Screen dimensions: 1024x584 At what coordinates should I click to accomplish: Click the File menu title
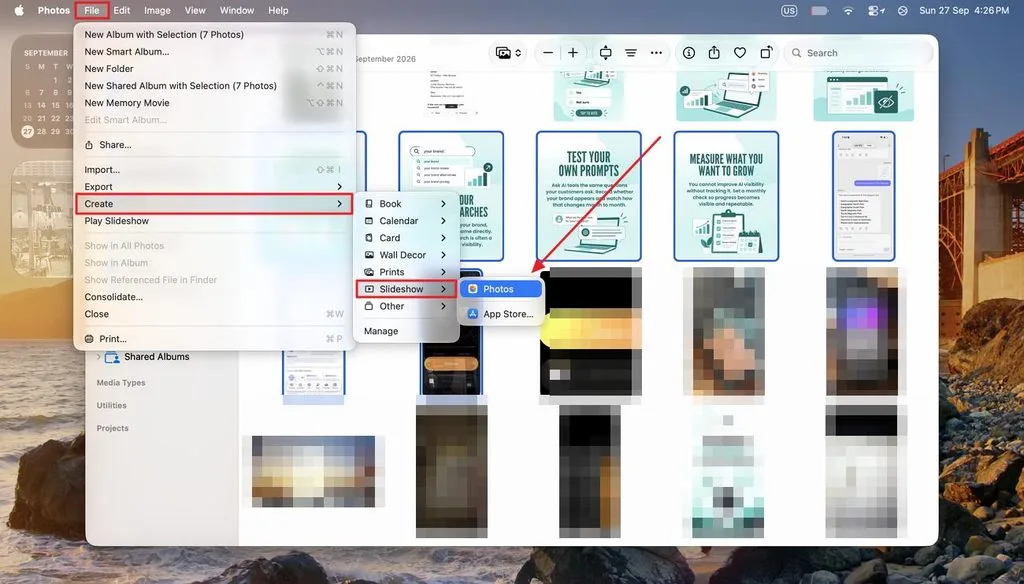92,10
